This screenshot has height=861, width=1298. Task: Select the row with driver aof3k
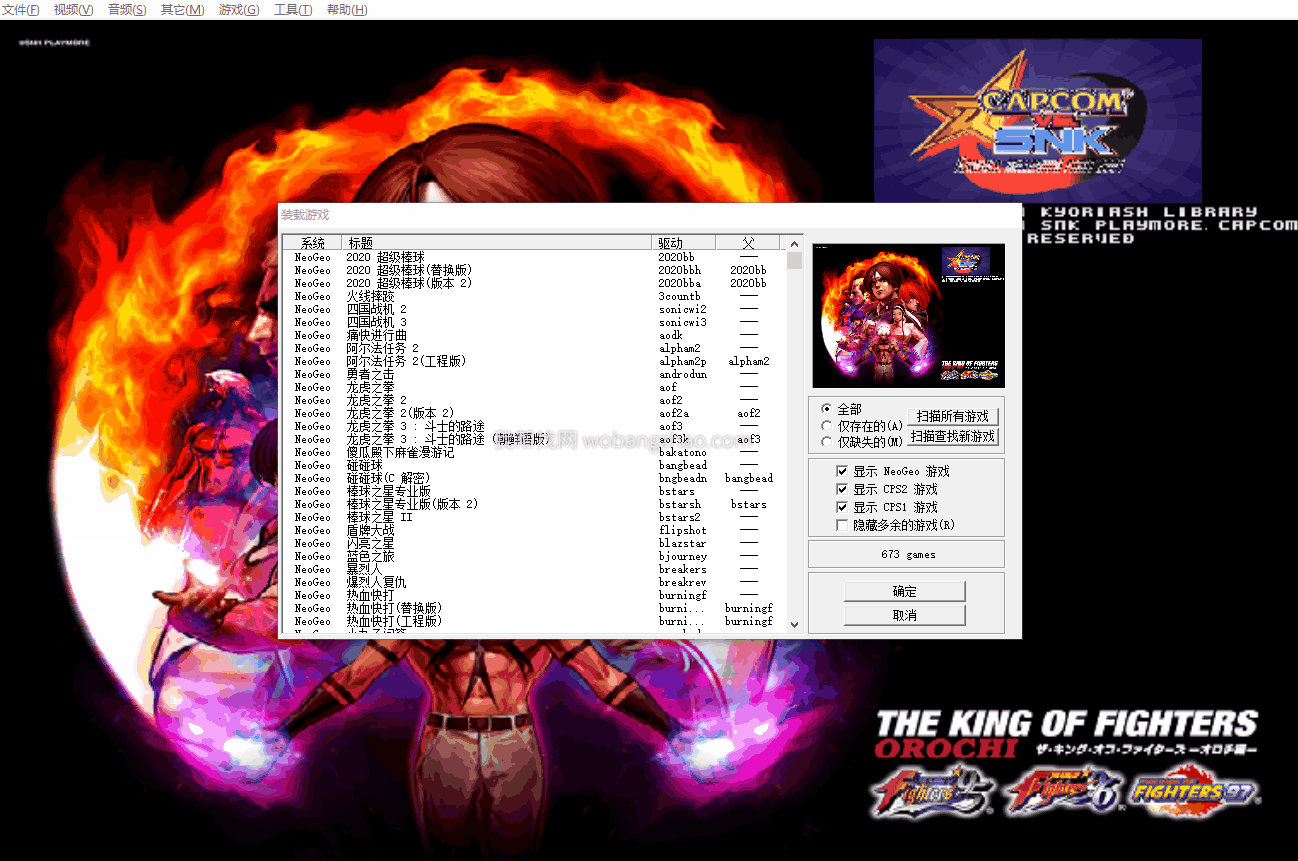533,439
